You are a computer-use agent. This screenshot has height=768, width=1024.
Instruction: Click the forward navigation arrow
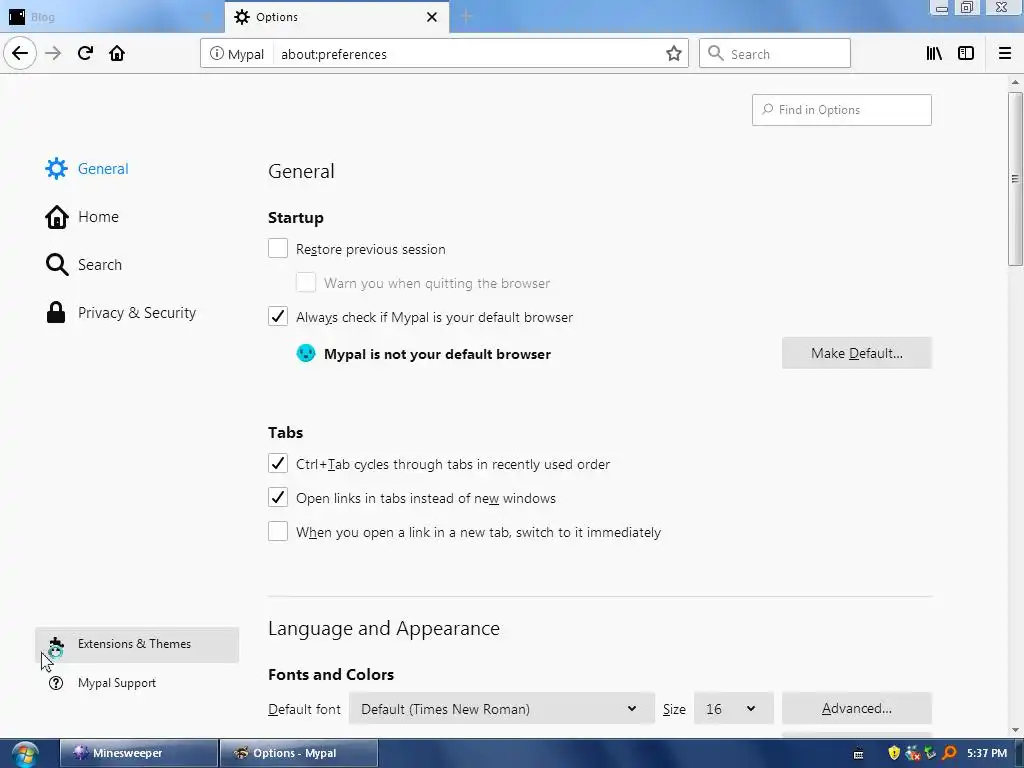[53, 54]
